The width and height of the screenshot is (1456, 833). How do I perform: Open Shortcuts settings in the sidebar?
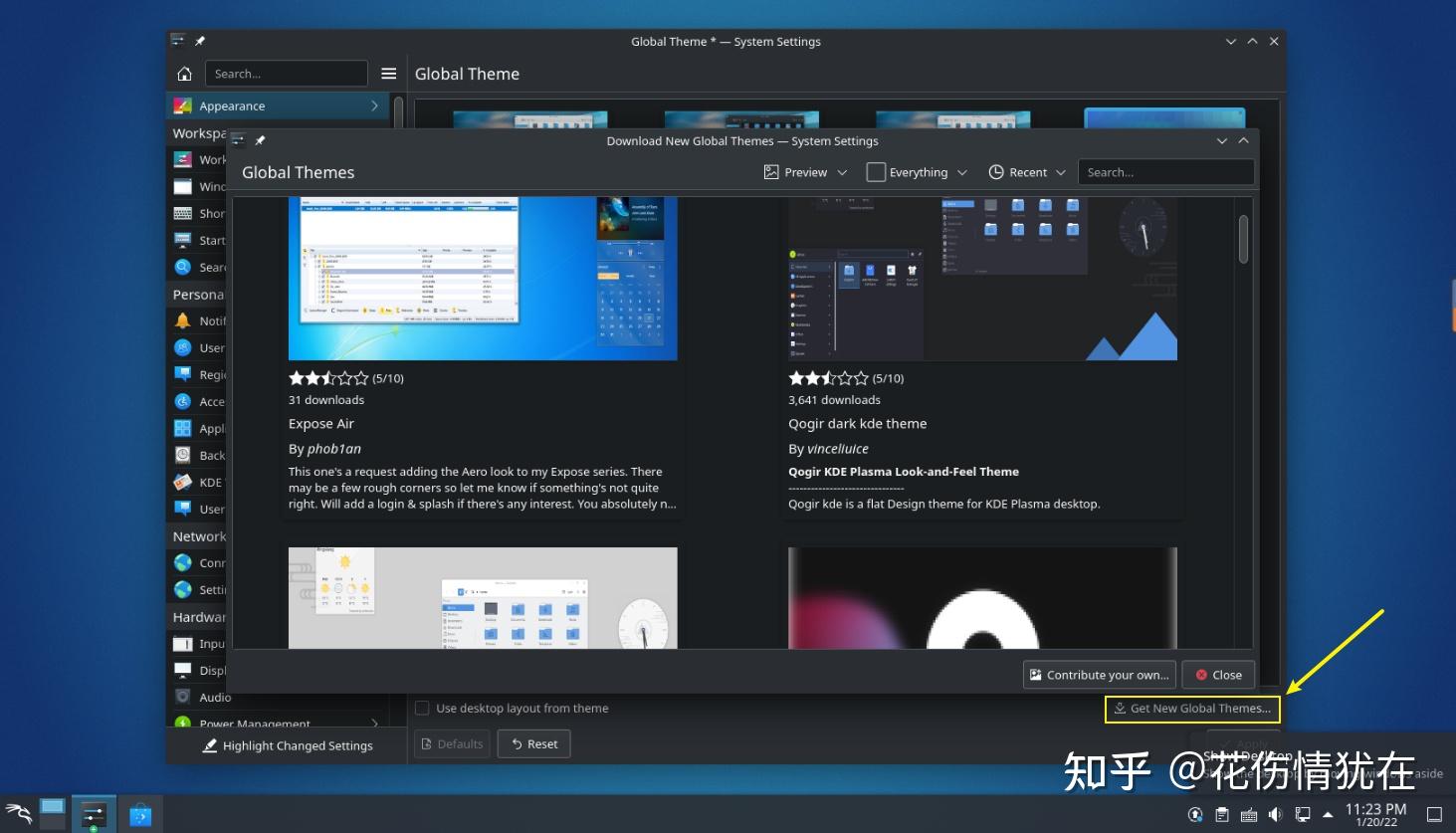click(182, 213)
